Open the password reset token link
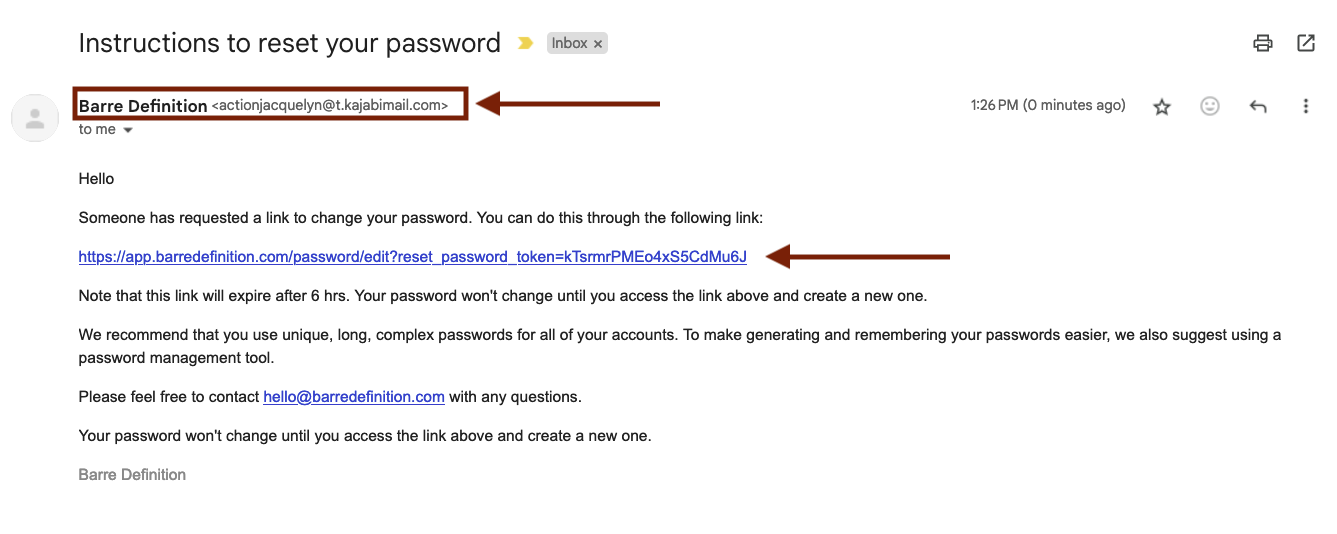 tap(412, 257)
